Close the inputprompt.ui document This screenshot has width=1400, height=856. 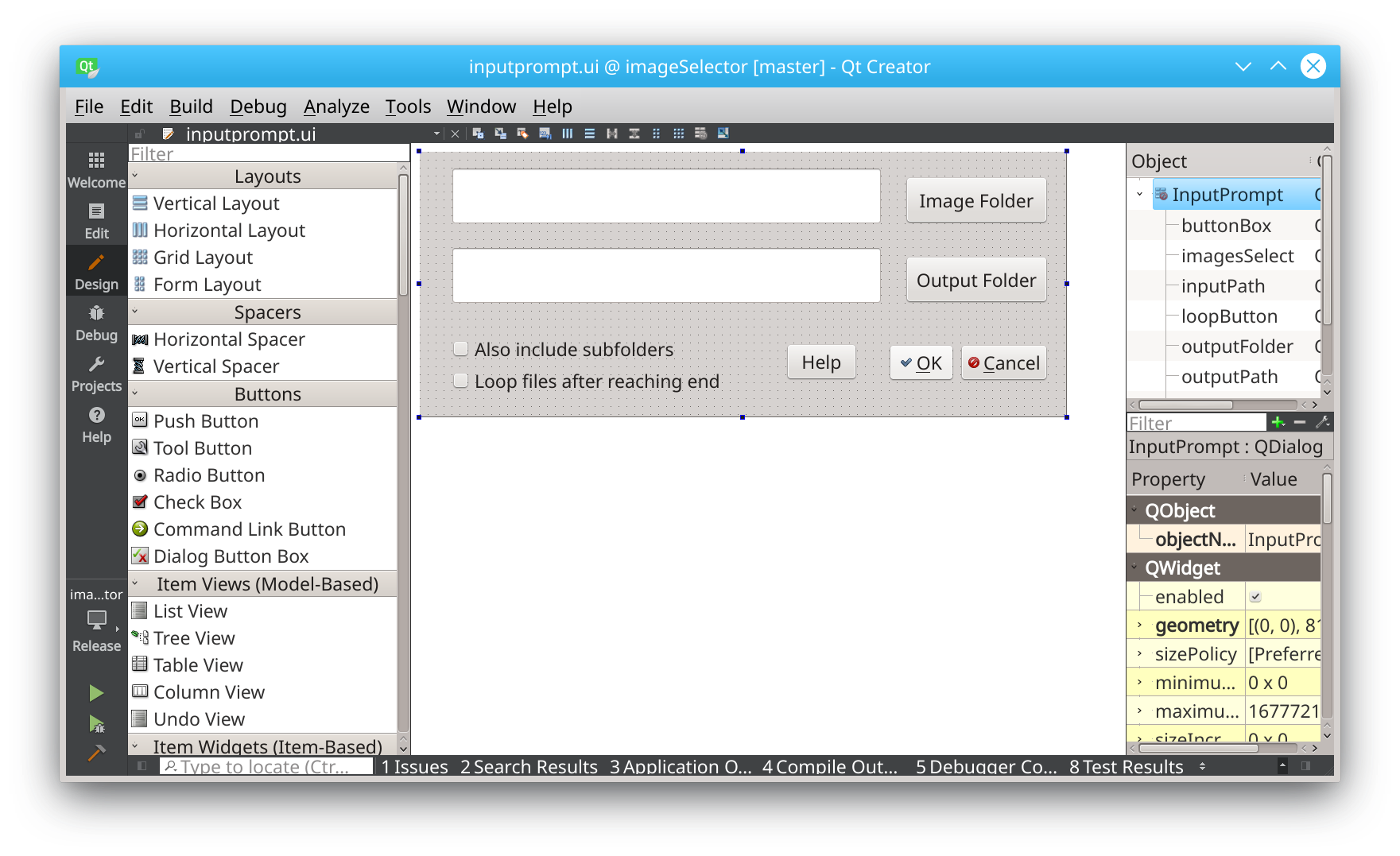(455, 134)
